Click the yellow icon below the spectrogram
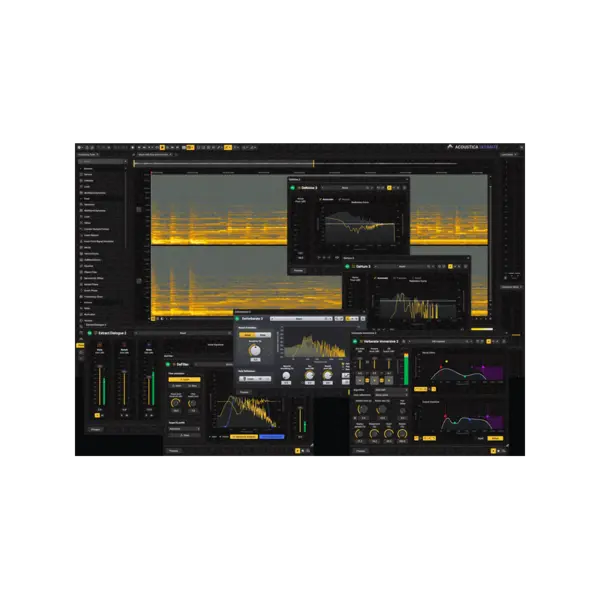The image size is (600, 600). click(153, 318)
